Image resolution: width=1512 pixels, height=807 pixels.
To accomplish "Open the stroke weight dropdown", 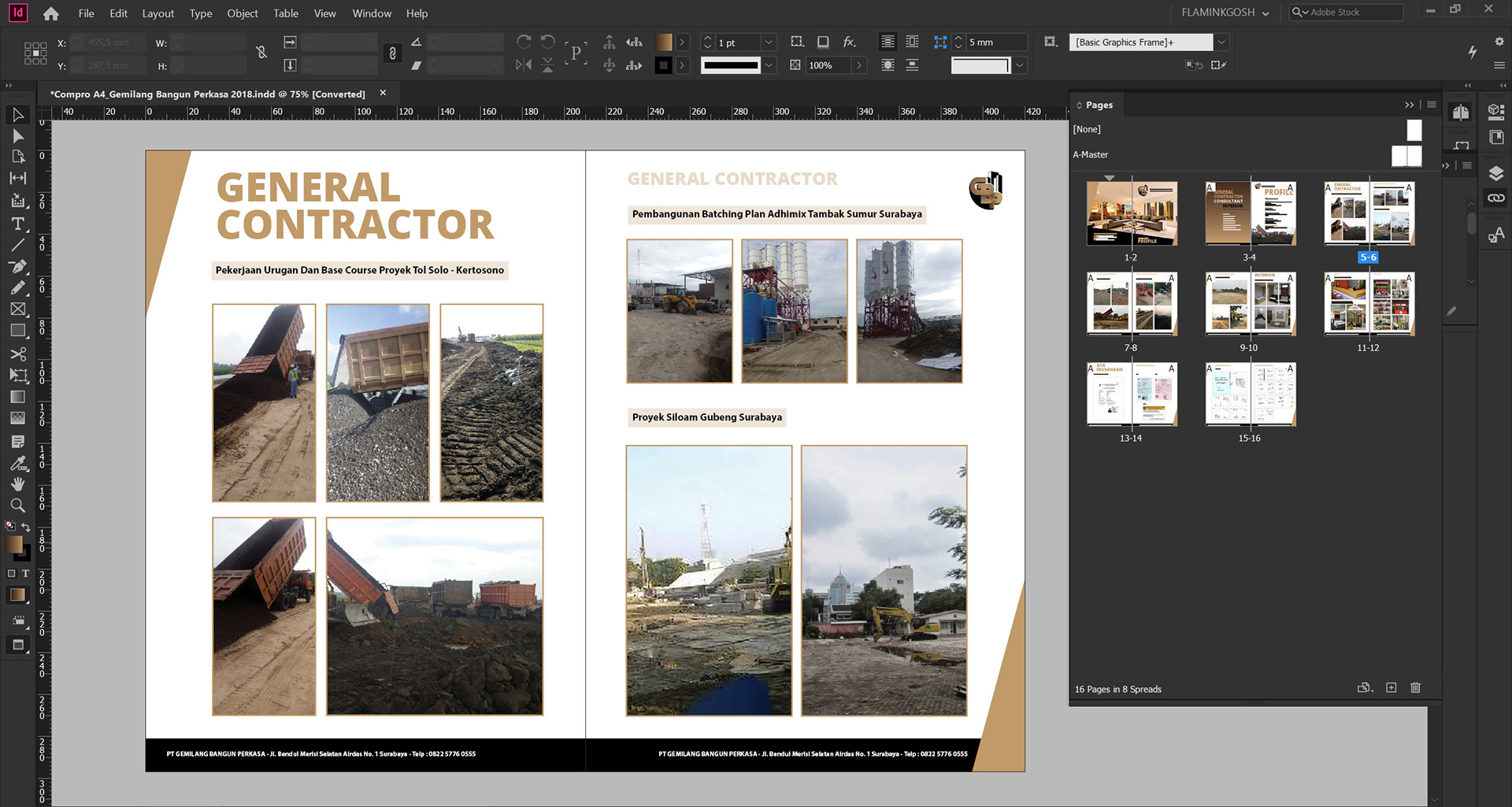I will (769, 43).
